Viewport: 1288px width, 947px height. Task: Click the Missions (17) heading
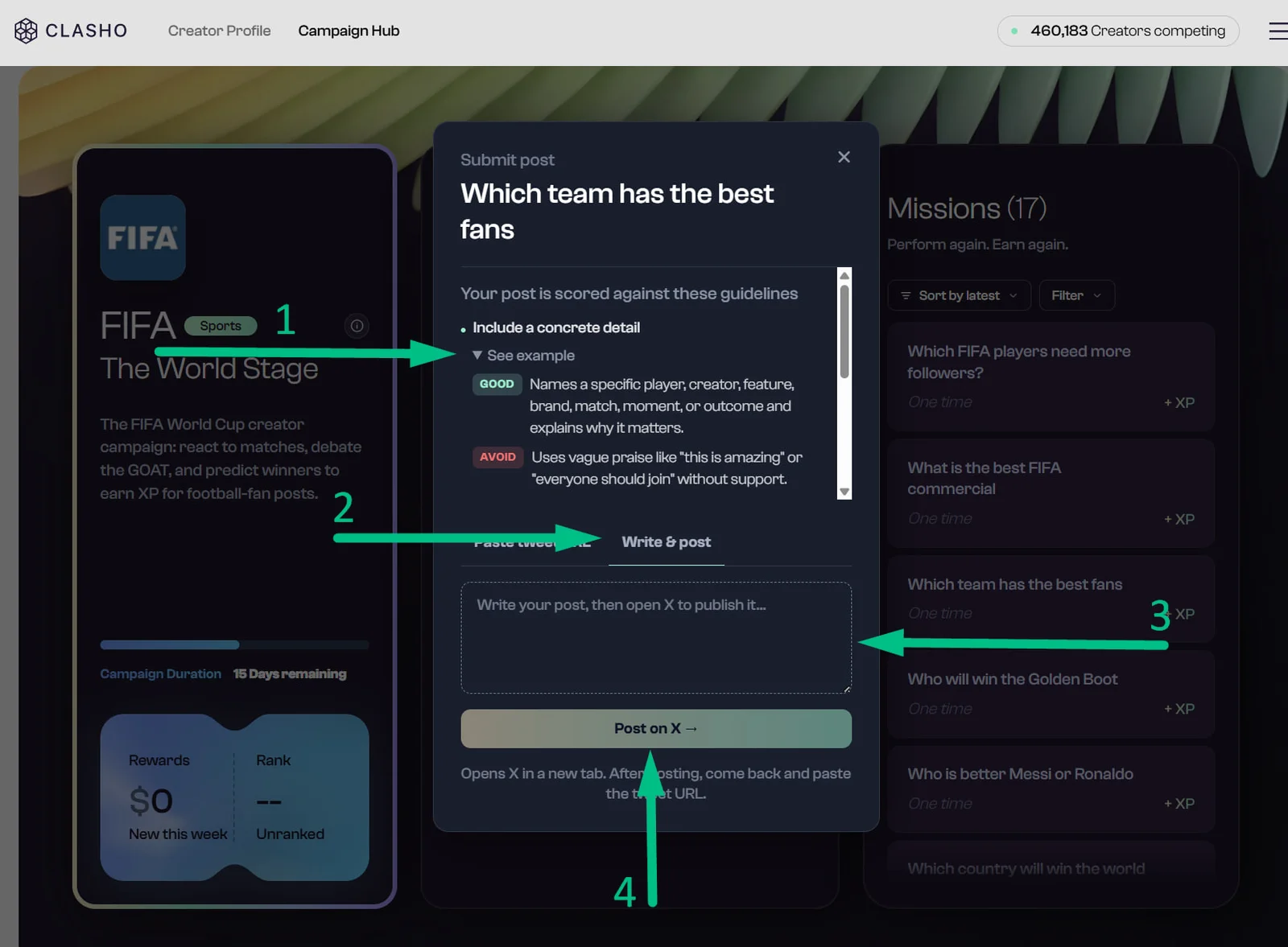click(x=967, y=208)
